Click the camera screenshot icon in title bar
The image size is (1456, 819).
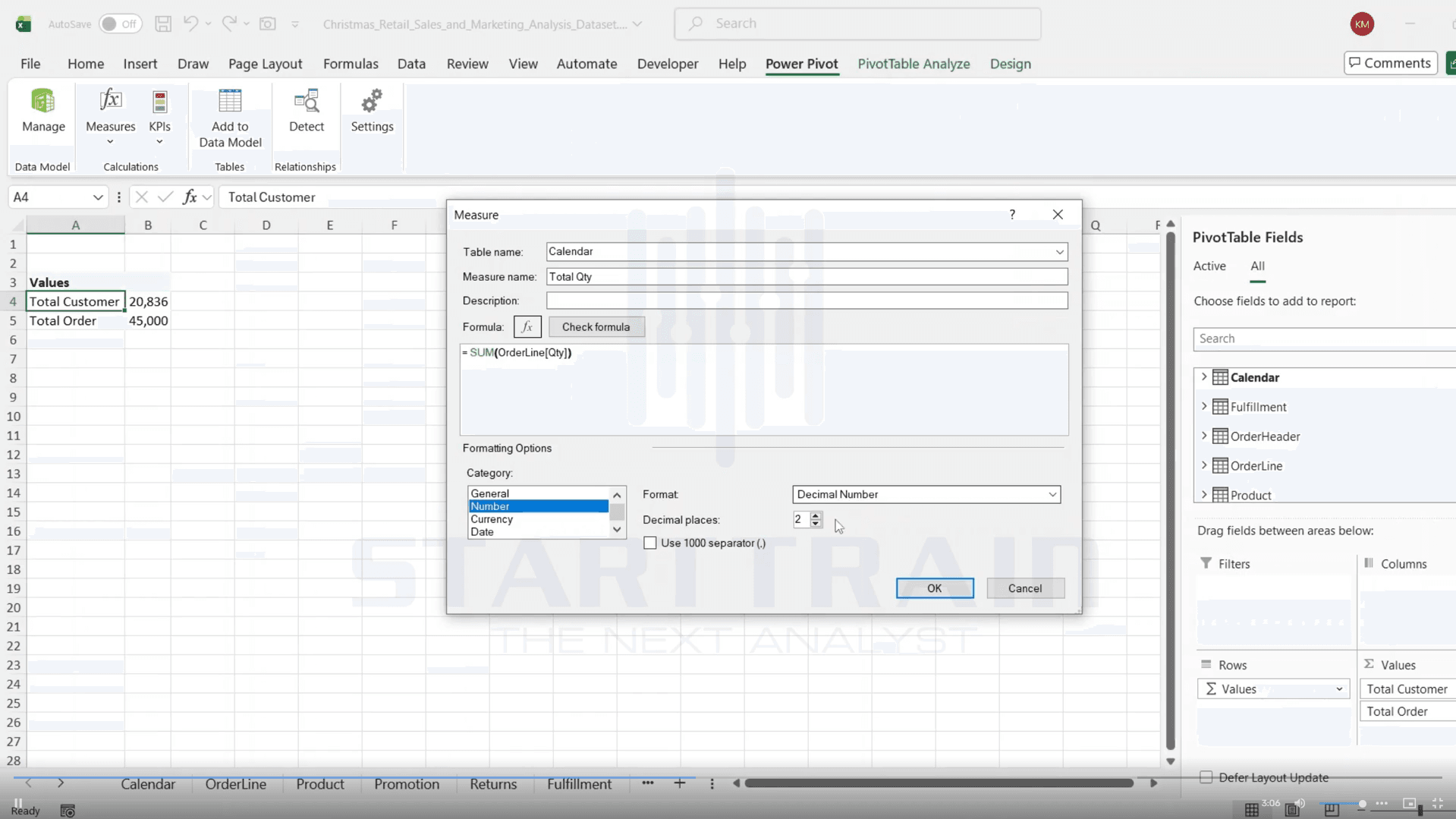(268, 24)
